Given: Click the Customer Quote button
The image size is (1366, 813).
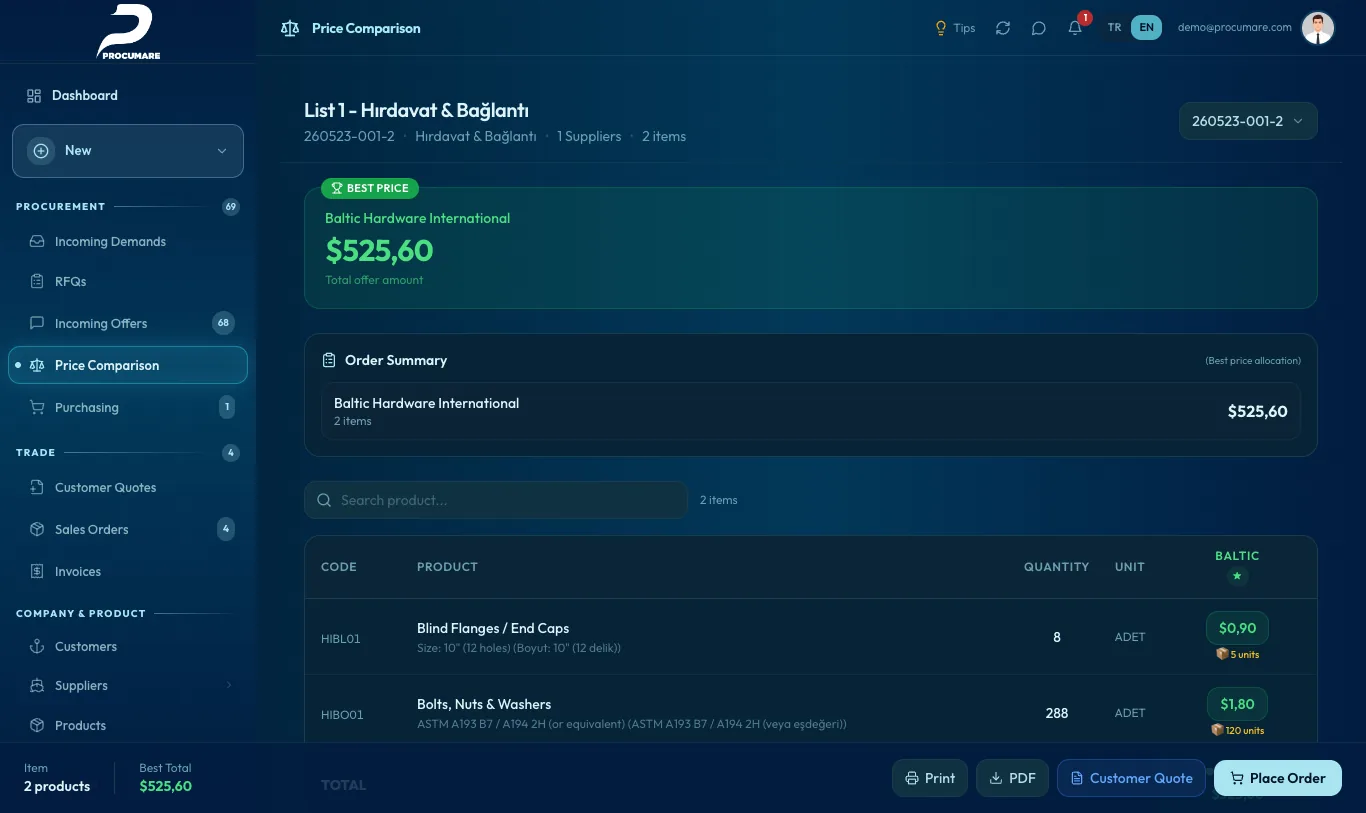Looking at the screenshot, I should pyautogui.click(x=1131, y=778).
